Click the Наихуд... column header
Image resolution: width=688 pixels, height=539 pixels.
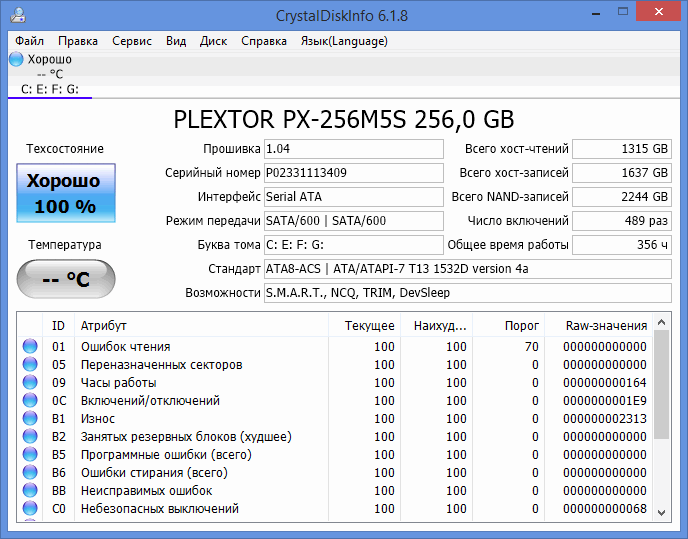437,325
